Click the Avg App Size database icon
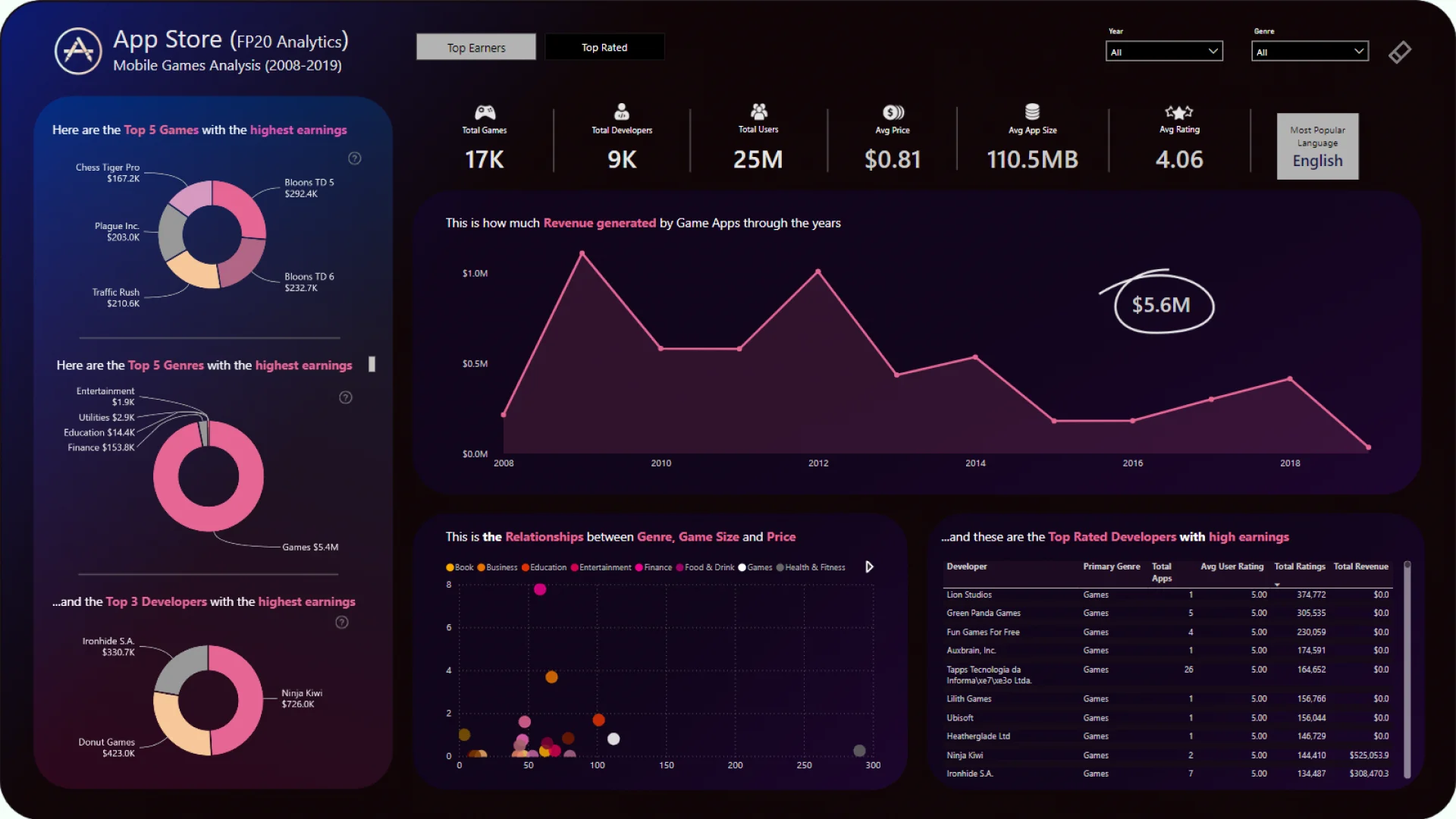The width and height of the screenshot is (1456, 819). (x=1032, y=112)
